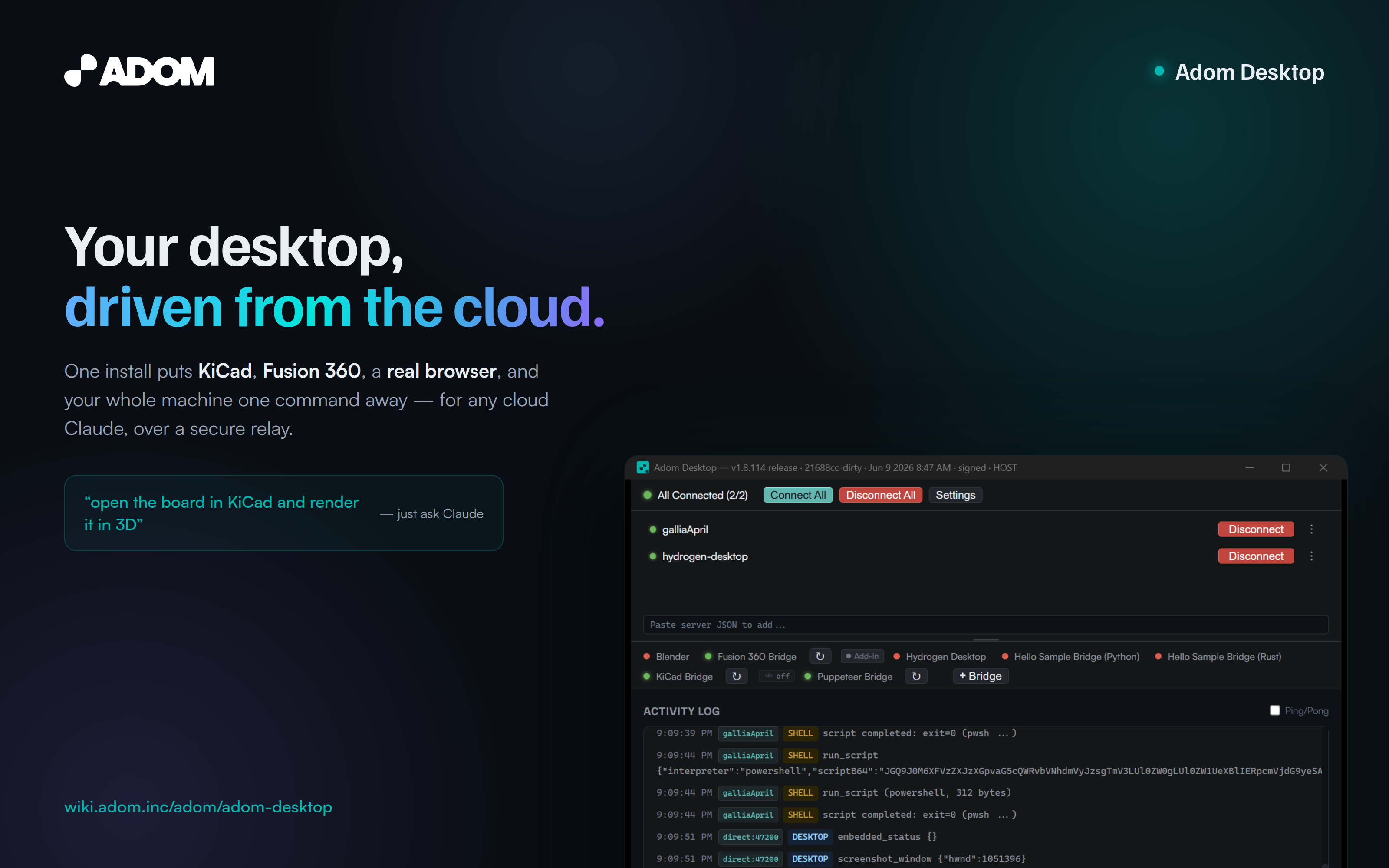Click the Disconnect All button
Image resolution: width=1389 pixels, height=868 pixels.
[x=880, y=495]
